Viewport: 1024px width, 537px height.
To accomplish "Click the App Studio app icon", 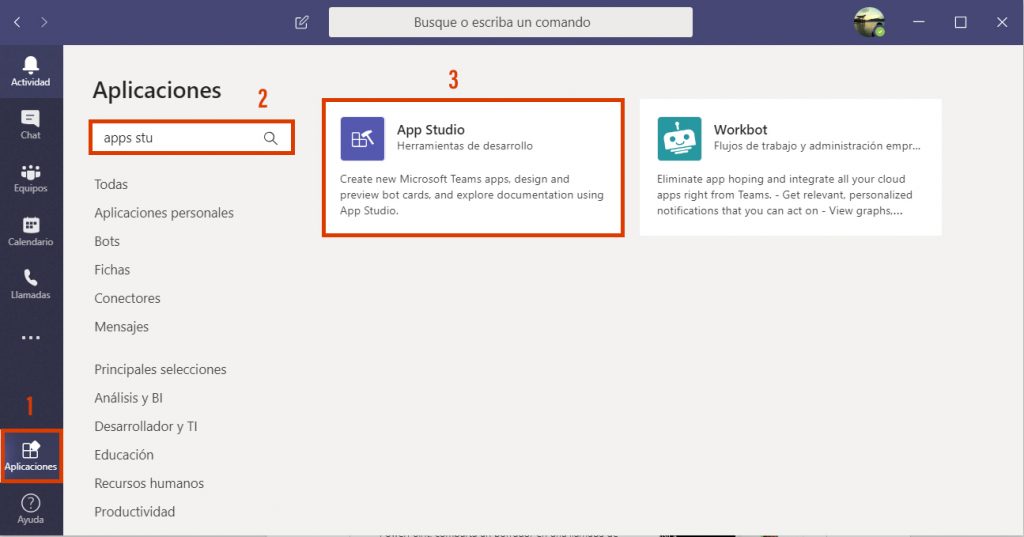I will 362,138.
